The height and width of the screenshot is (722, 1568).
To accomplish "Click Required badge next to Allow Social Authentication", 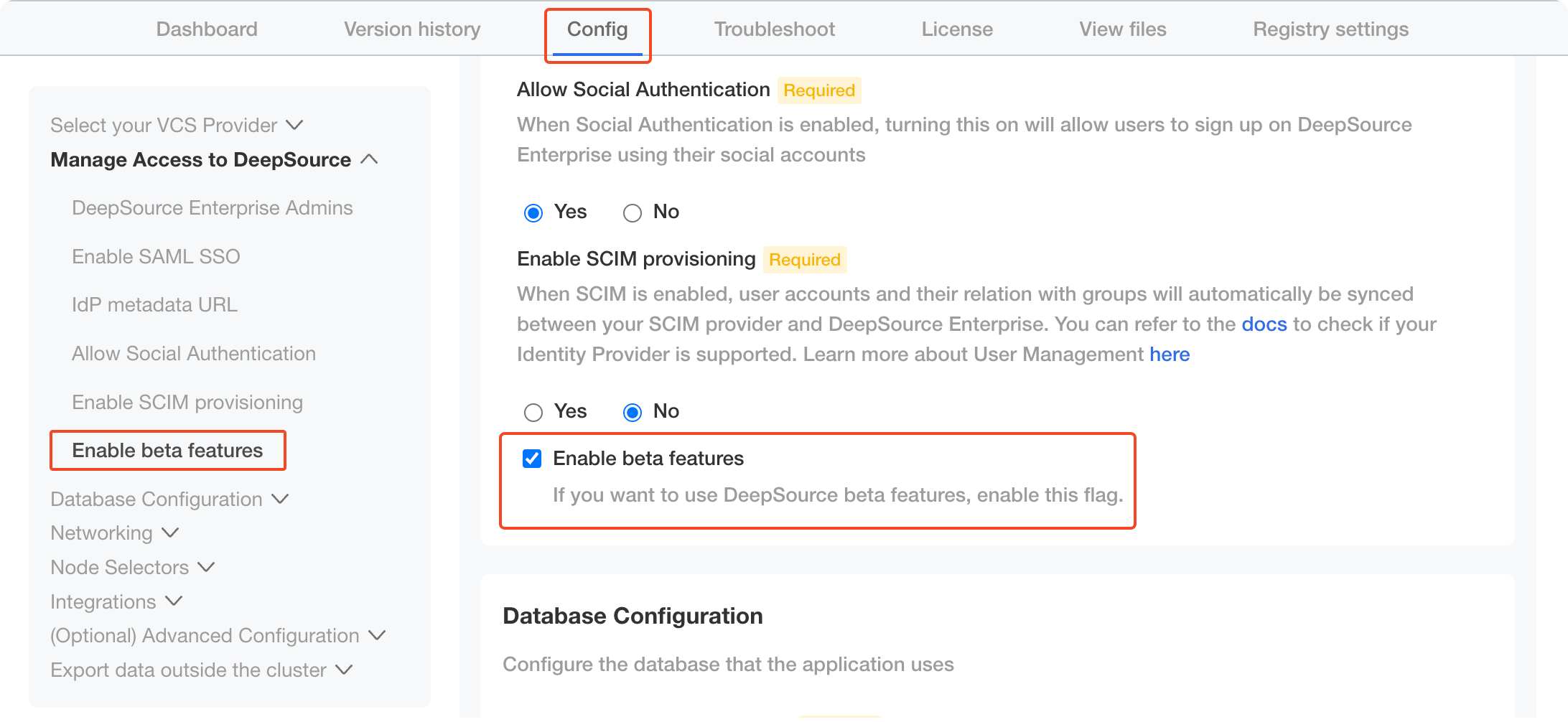I will click(819, 90).
